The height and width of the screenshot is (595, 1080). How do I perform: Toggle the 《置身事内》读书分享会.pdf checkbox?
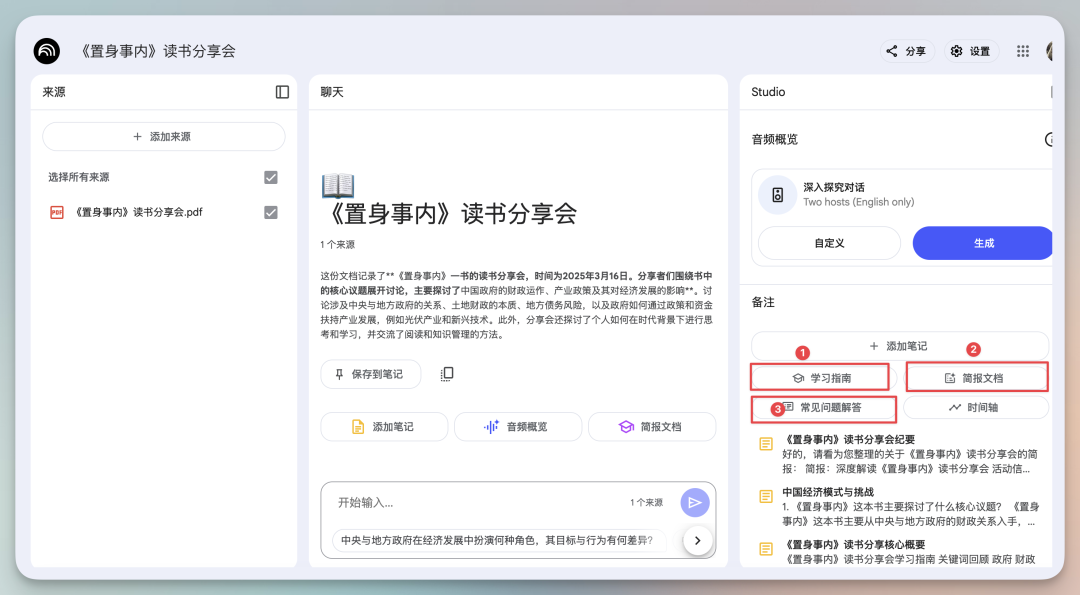click(x=271, y=212)
